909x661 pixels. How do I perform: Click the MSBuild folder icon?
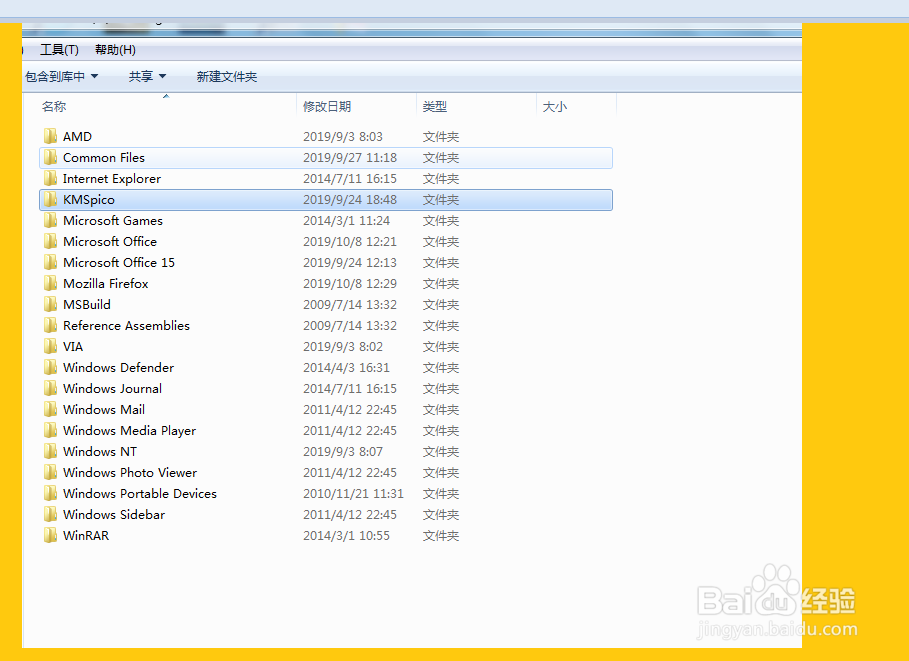pos(50,304)
